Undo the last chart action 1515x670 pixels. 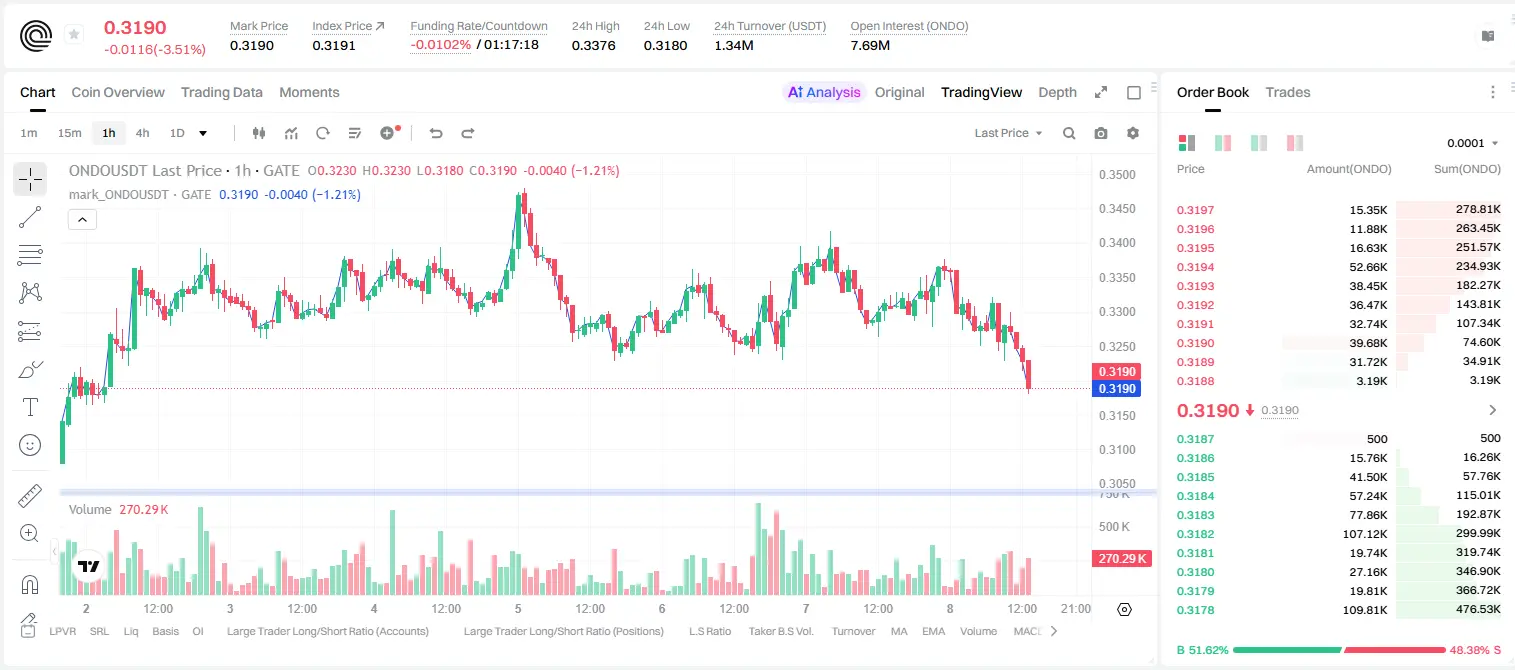[436, 133]
